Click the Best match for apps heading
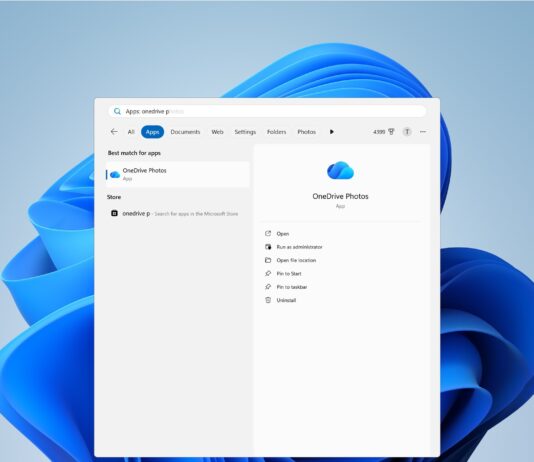534x462 pixels. (134, 153)
